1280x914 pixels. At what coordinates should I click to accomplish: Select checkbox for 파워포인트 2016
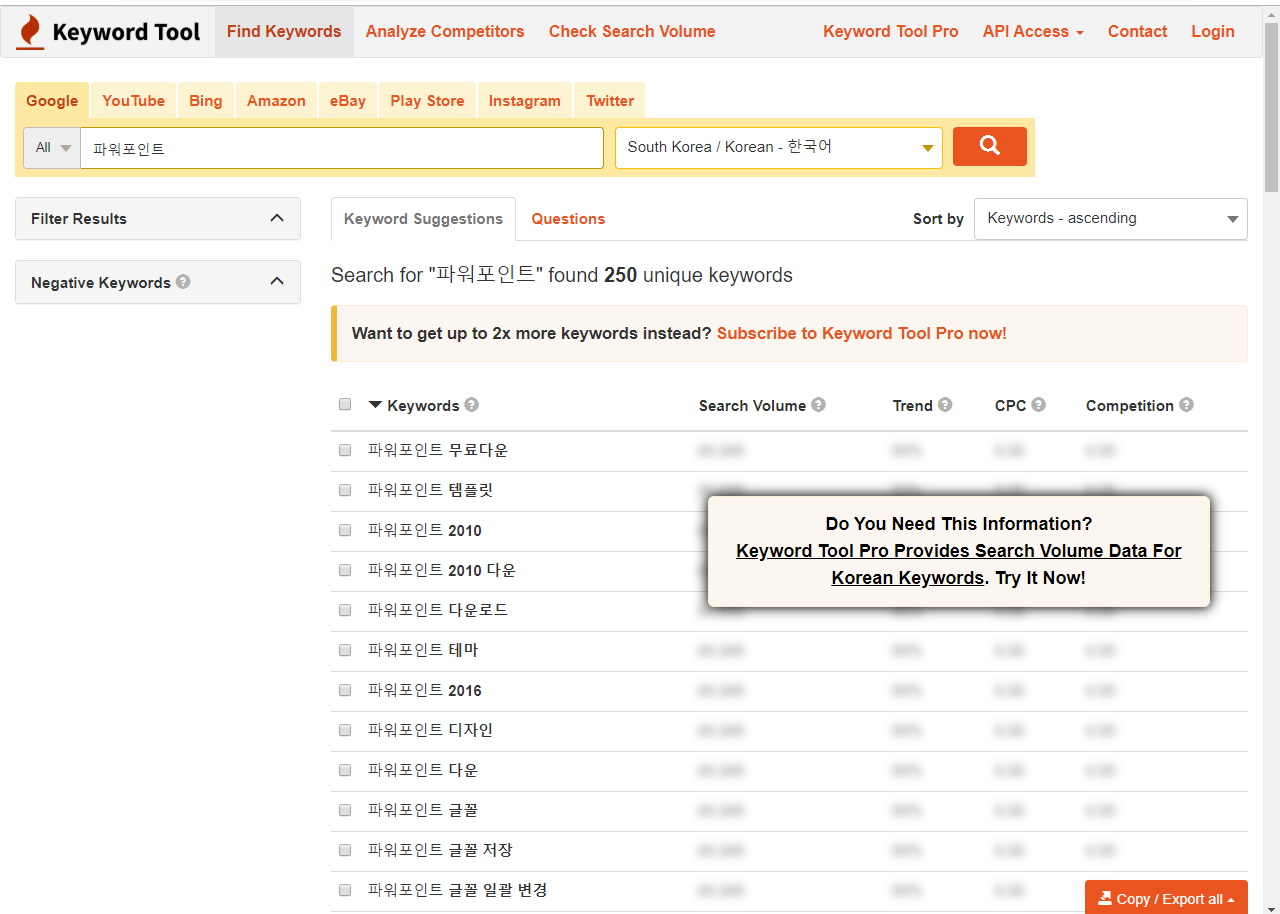(x=345, y=690)
